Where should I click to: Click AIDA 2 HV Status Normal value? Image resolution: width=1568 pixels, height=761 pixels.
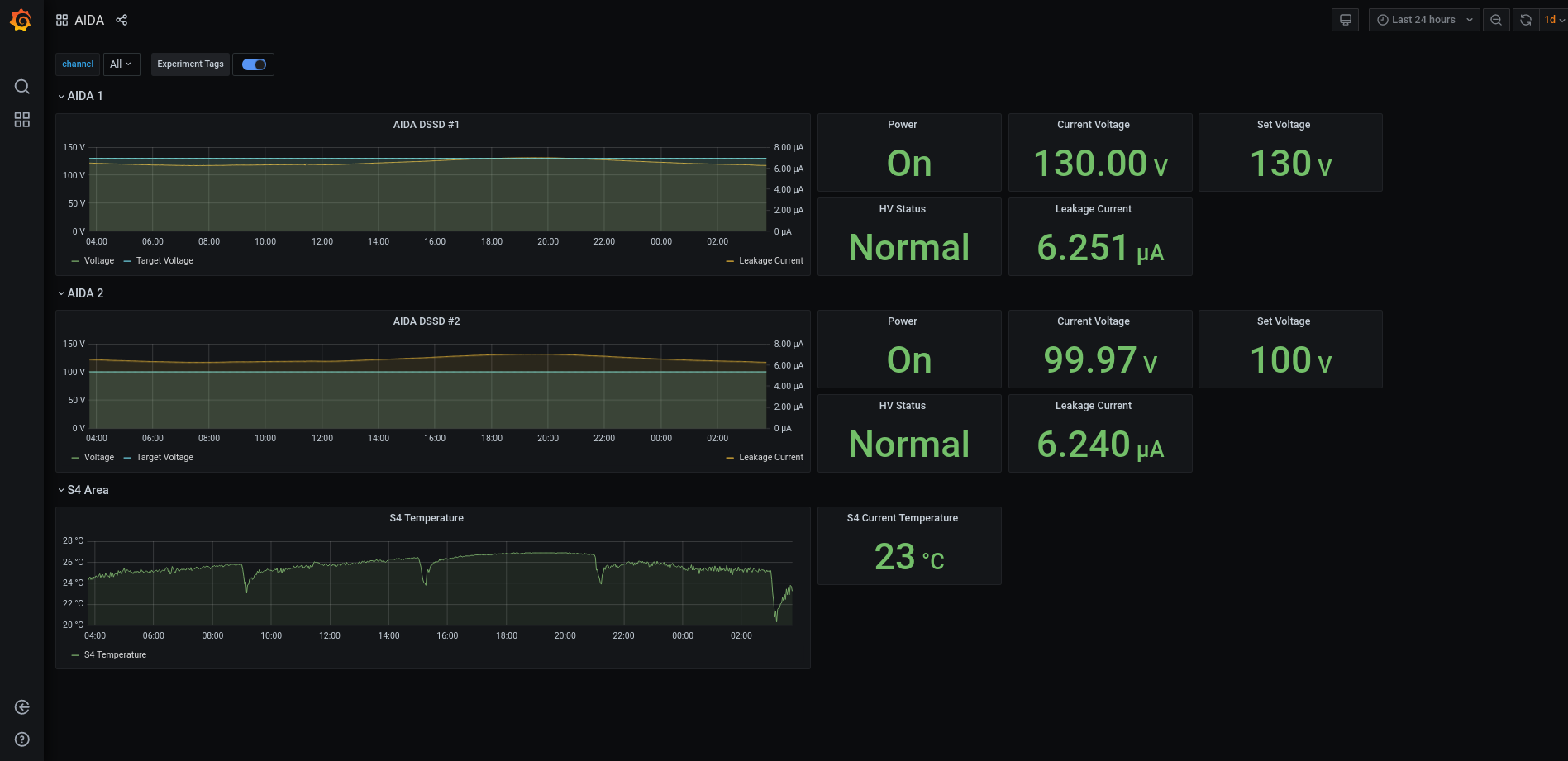pyautogui.click(x=909, y=445)
